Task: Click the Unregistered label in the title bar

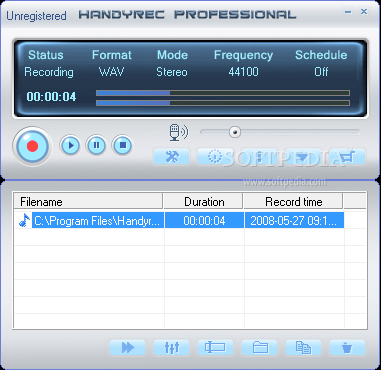Action: point(36,16)
